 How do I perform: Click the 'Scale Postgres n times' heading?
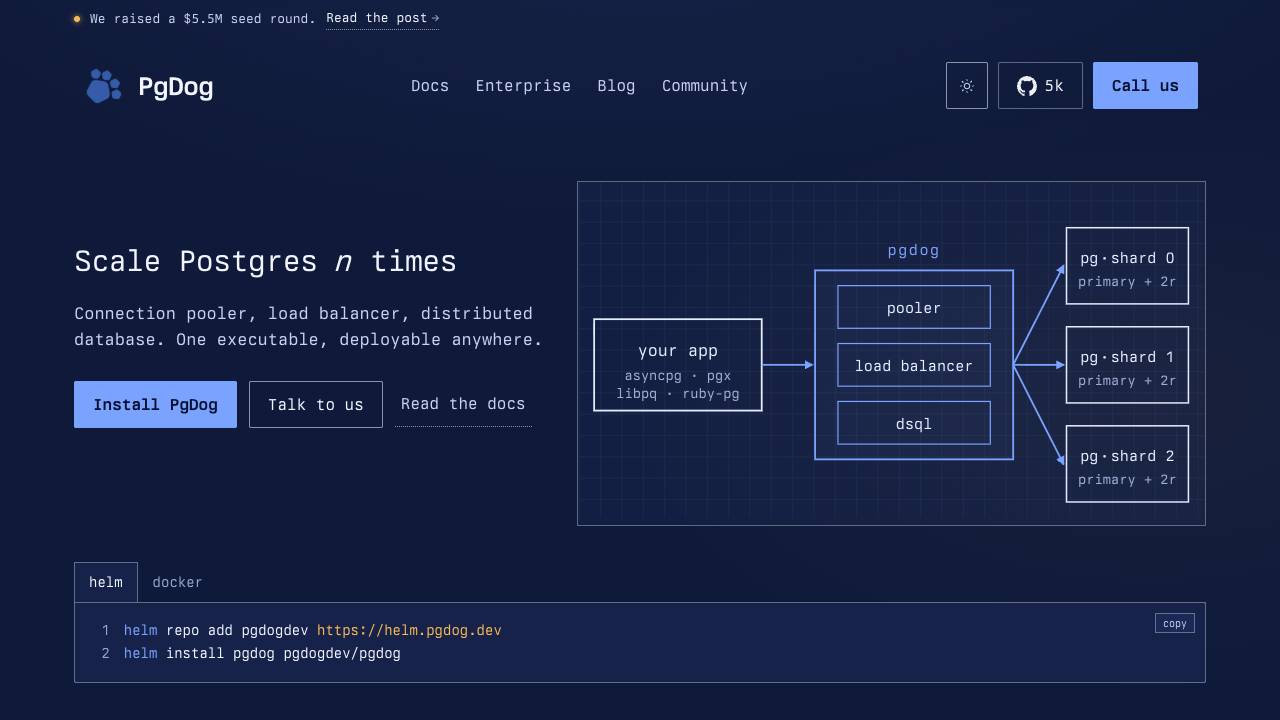(x=265, y=261)
